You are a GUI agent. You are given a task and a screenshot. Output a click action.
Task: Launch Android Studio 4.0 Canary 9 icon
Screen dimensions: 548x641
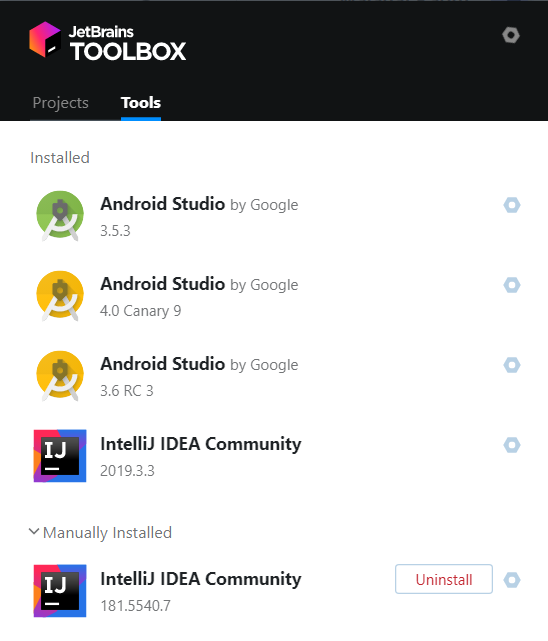click(60, 296)
